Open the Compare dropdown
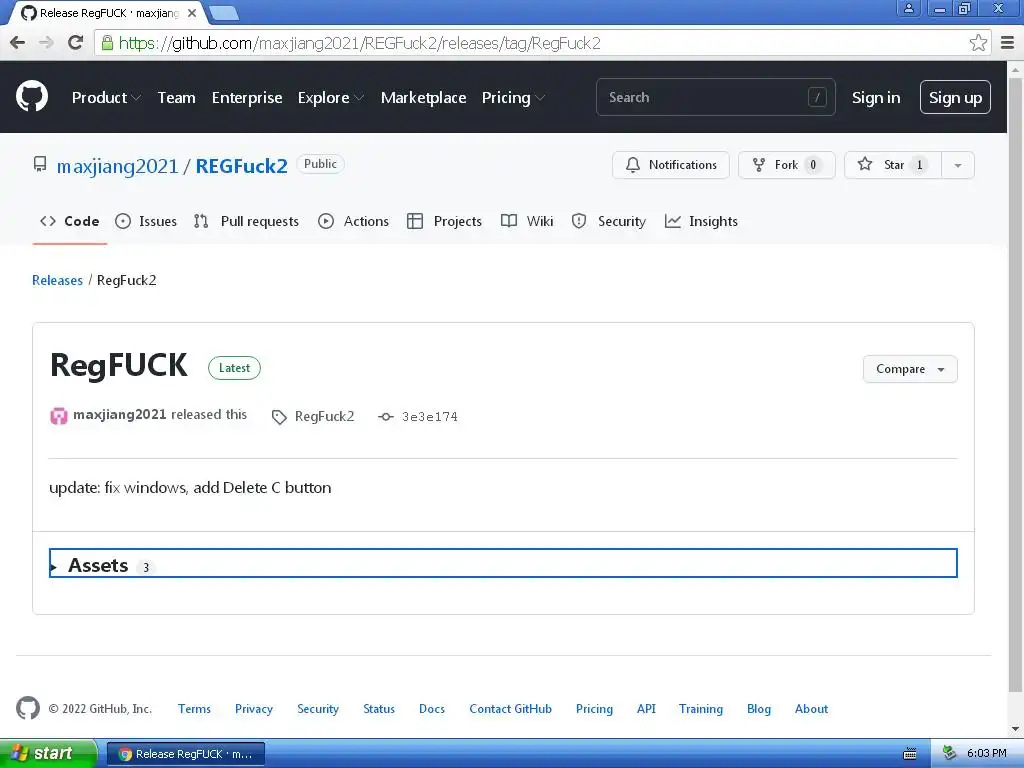1024x768 pixels. (910, 369)
